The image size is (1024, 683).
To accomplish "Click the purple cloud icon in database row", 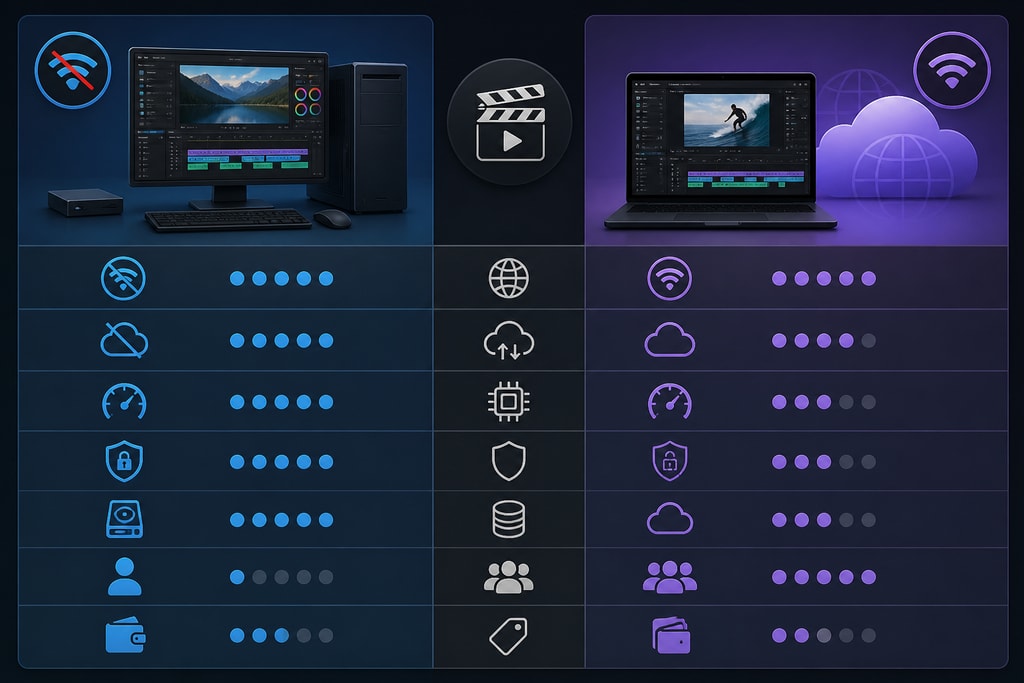I will click(669, 518).
